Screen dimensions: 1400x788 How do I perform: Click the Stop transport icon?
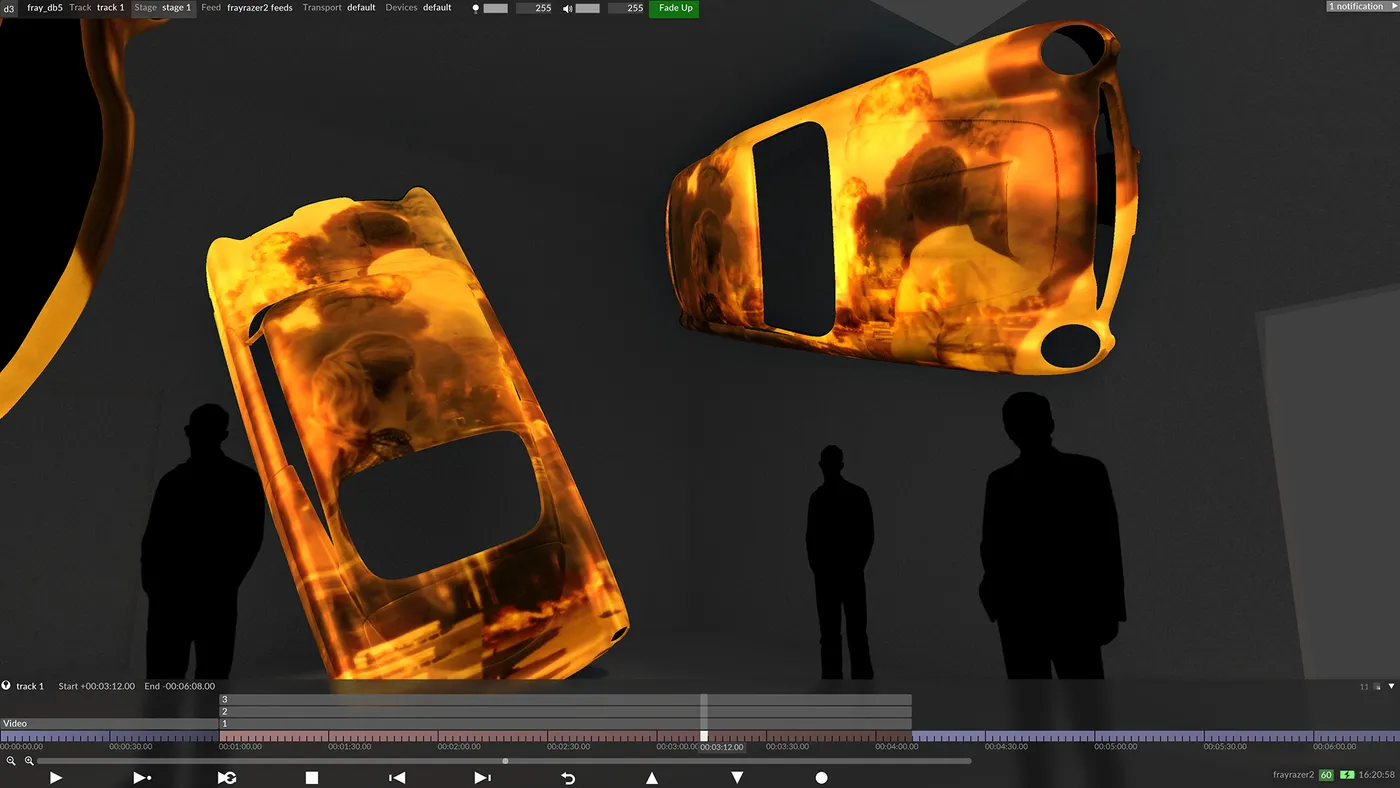(311, 776)
